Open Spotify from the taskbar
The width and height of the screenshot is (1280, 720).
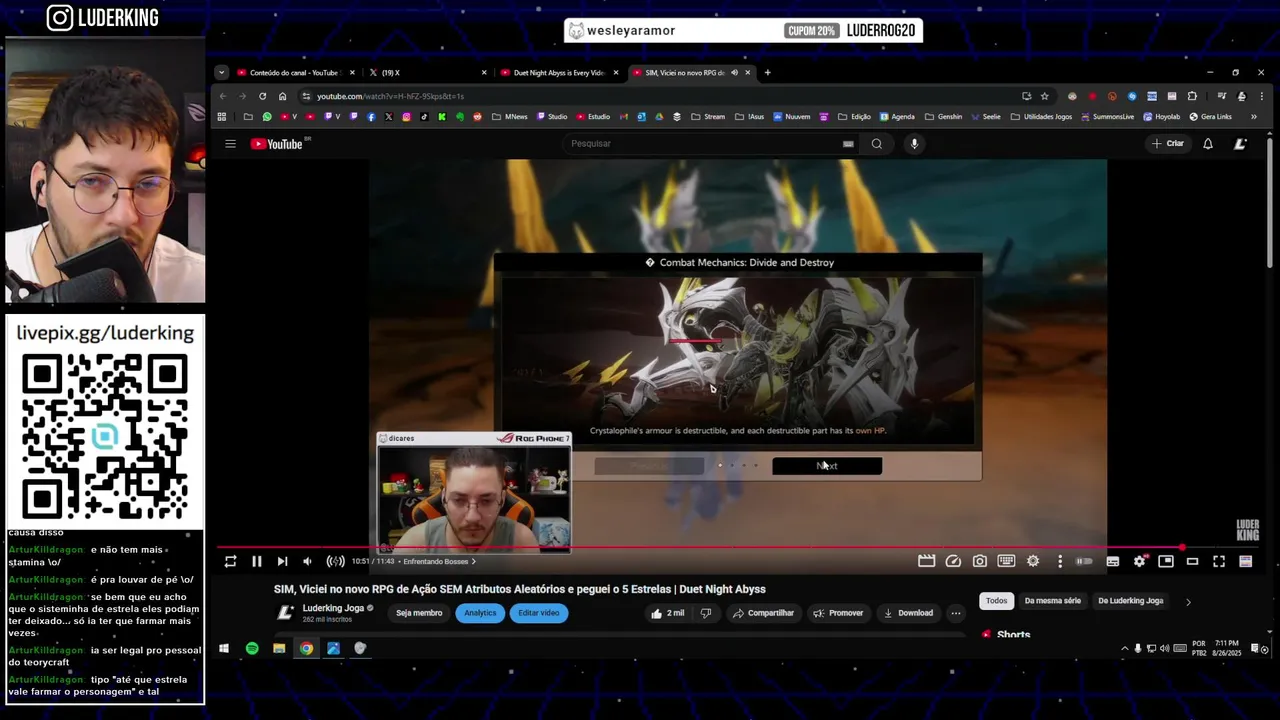coord(252,649)
